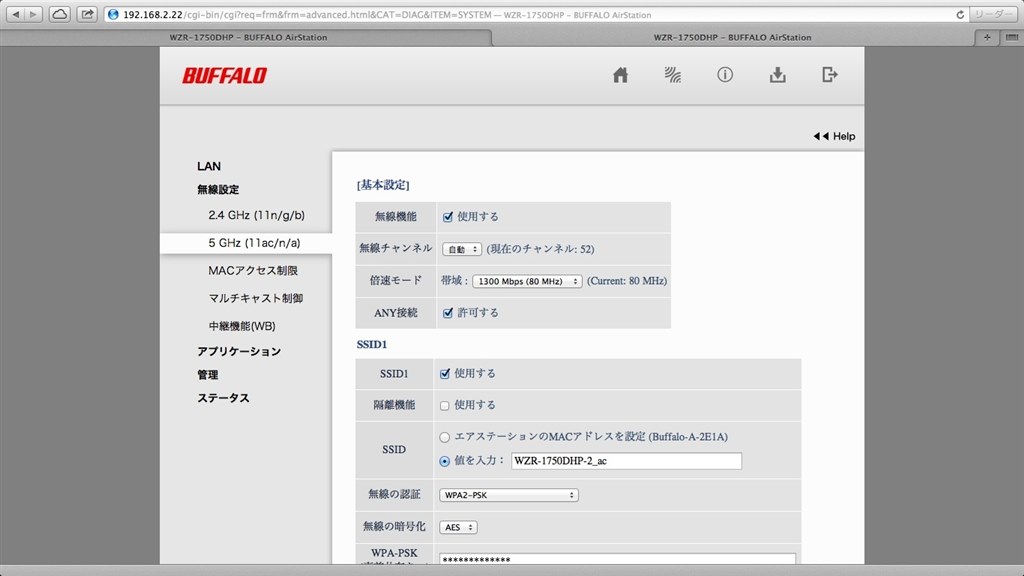Log out using the exit icon
The height and width of the screenshot is (576, 1024).
[x=829, y=75]
